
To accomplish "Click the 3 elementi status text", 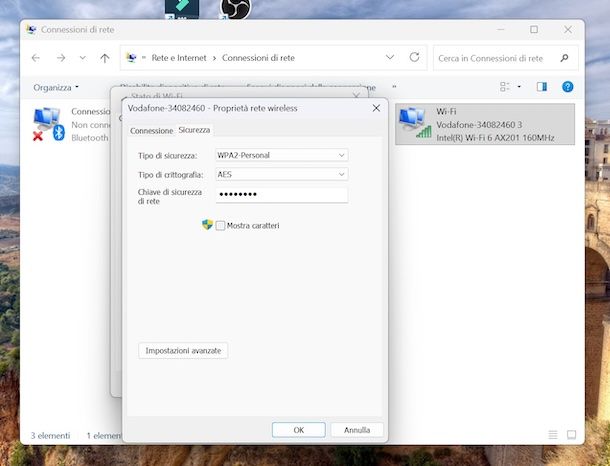I will tap(51, 436).
